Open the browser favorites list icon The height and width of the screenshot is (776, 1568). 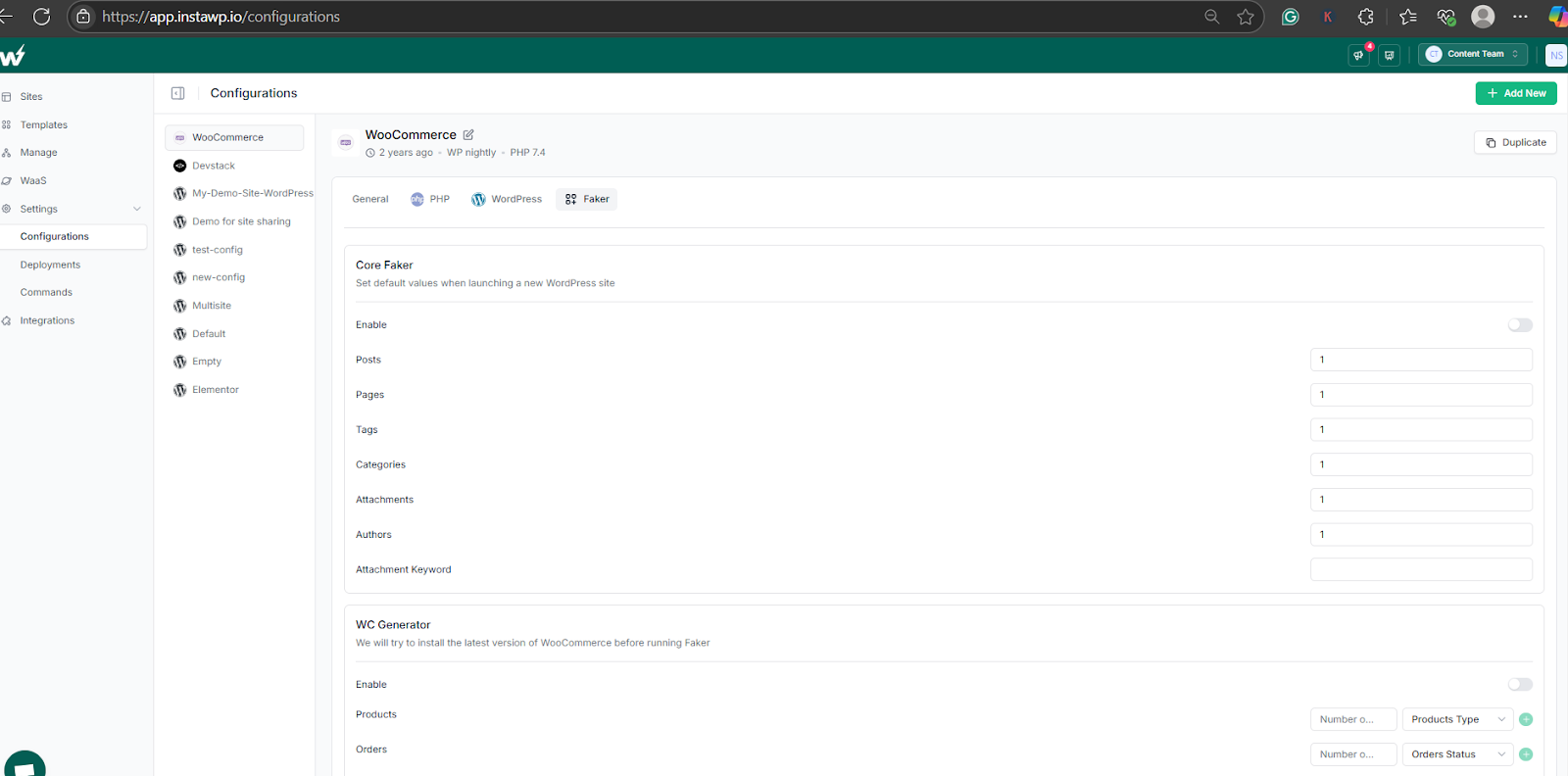1408,17
